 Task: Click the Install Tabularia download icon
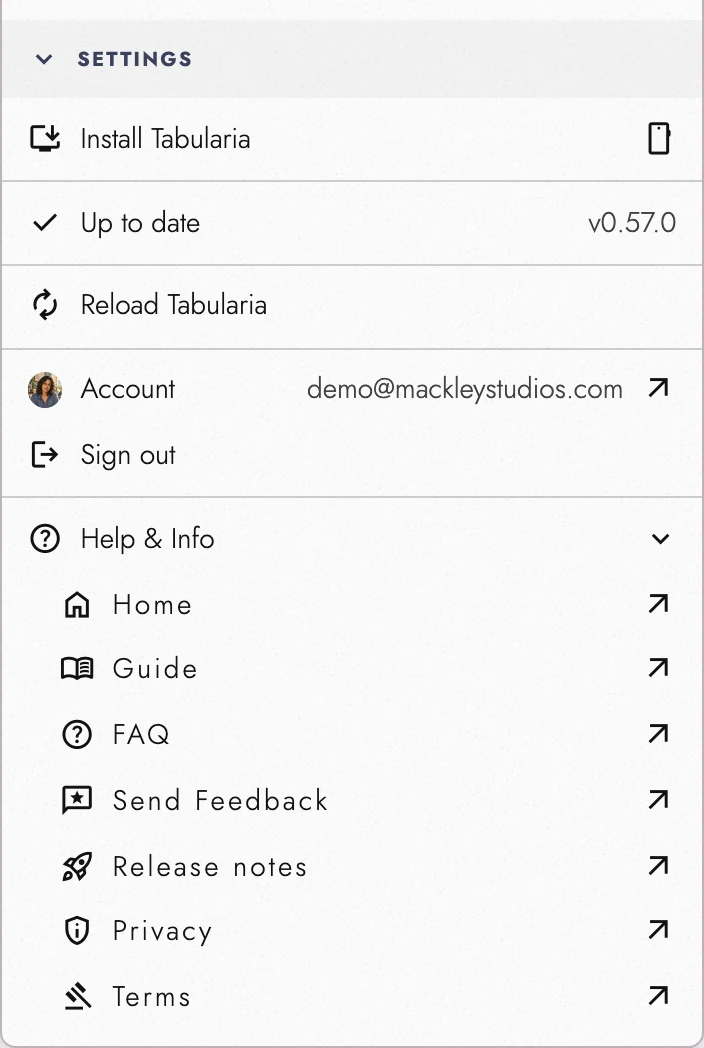coord(45,138)
